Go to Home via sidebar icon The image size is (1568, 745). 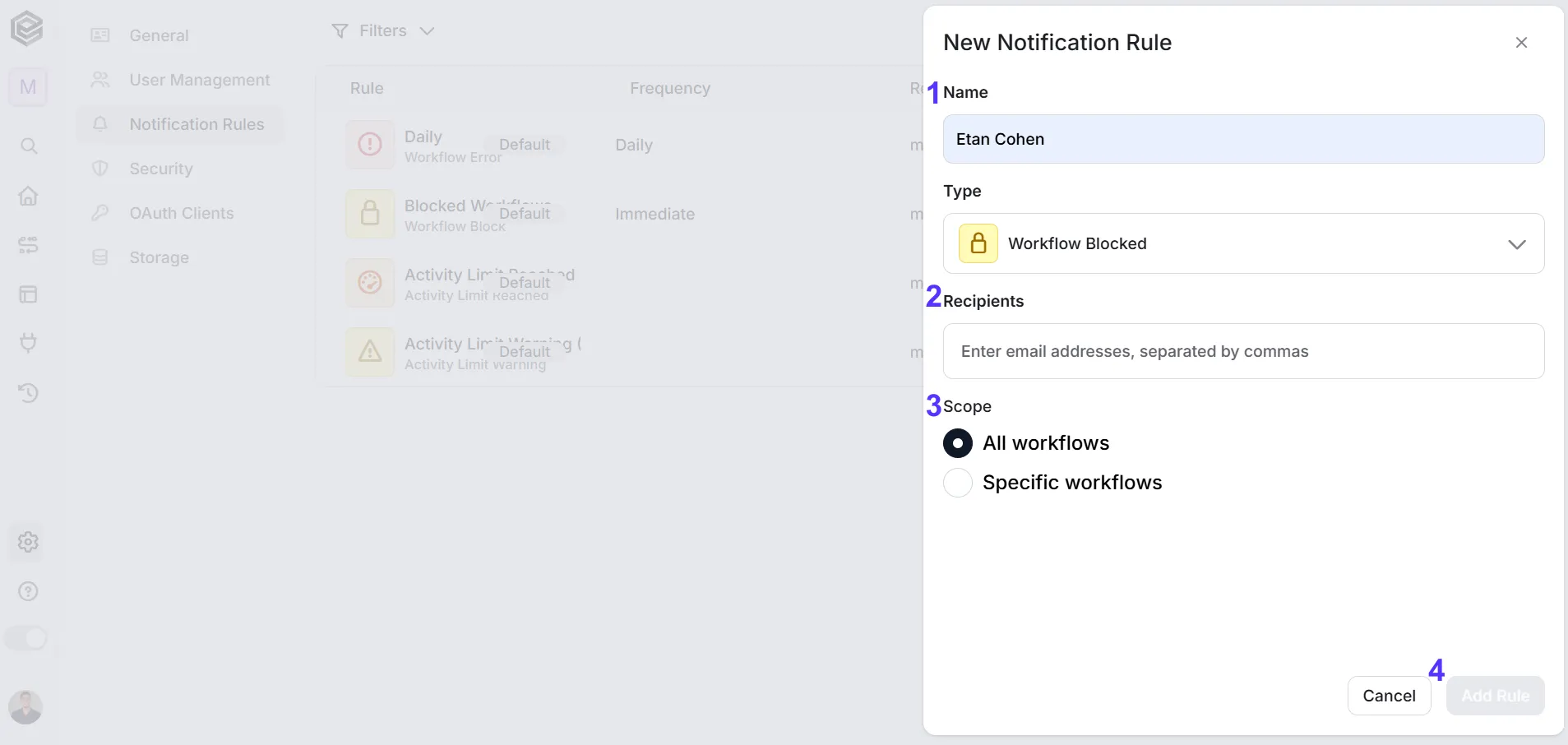(29, 196)
